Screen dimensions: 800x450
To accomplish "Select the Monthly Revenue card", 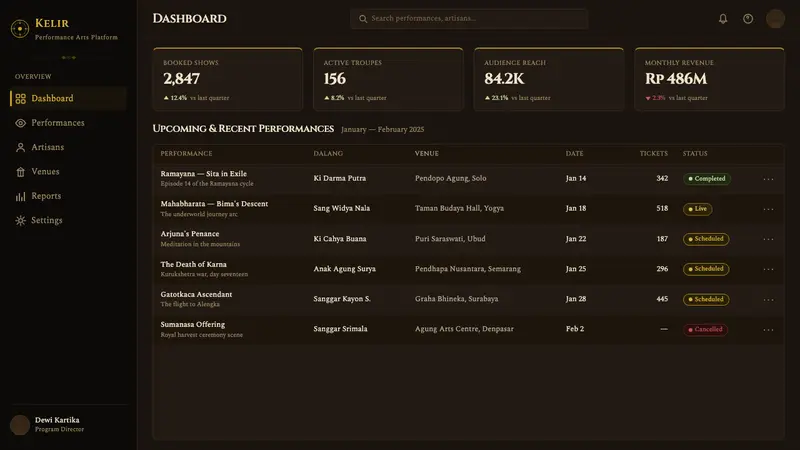I will (x=709, y=79).
